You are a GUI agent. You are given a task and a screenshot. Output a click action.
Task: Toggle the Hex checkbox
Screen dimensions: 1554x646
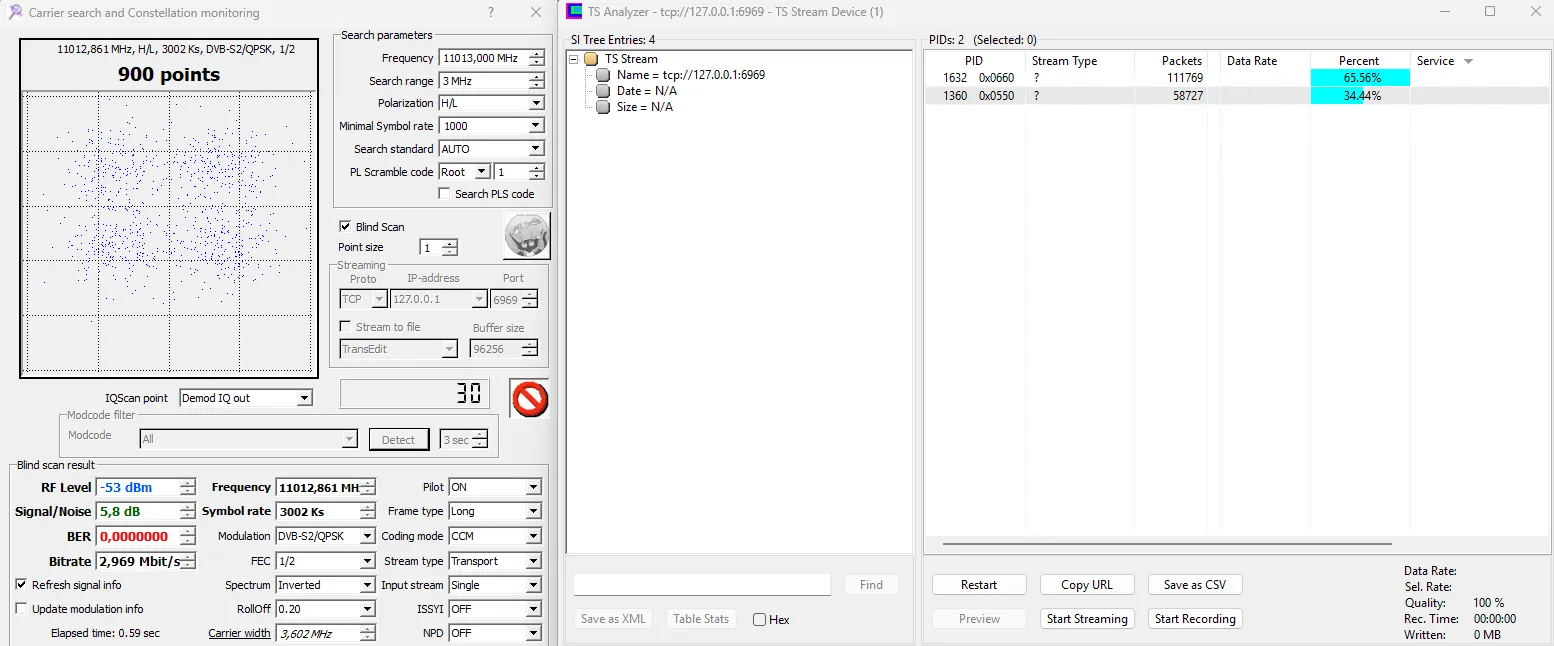[760, 620]
